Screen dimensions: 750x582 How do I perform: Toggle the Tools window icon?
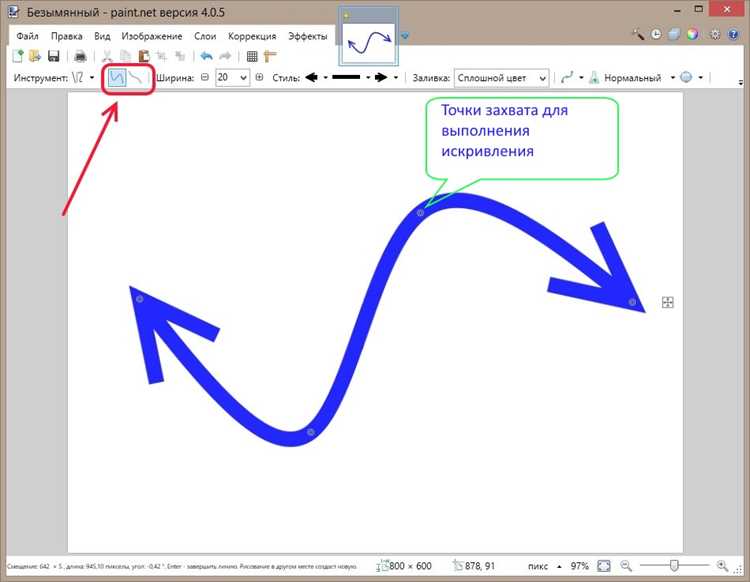638,34
